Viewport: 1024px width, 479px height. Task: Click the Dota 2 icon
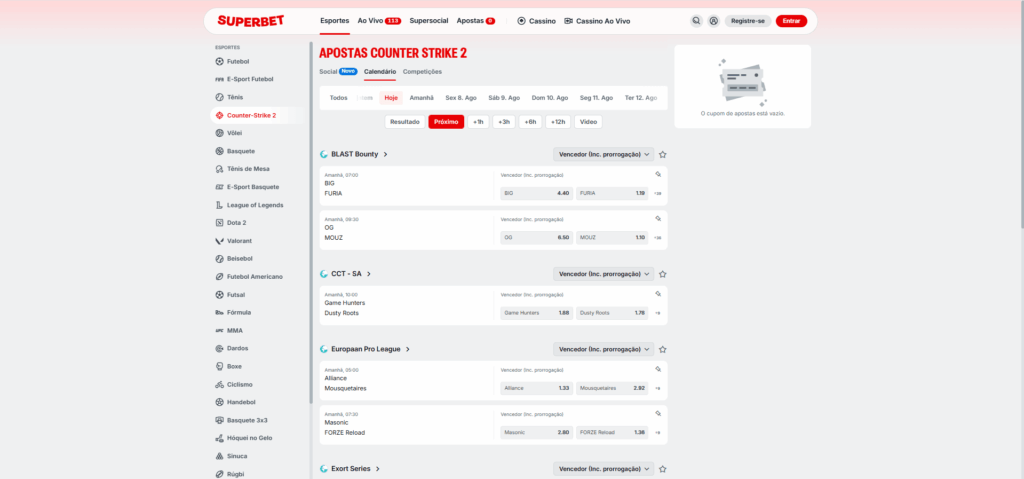tap(219, 223)
